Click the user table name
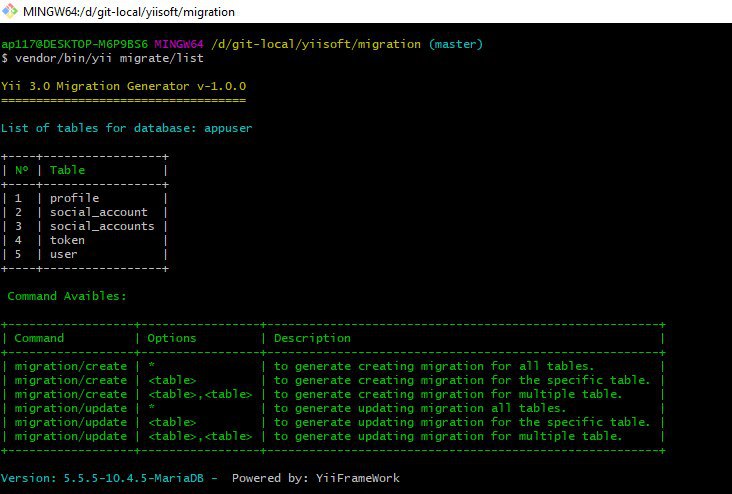Screen dimensions: 732x494 [x=64, y=254]
